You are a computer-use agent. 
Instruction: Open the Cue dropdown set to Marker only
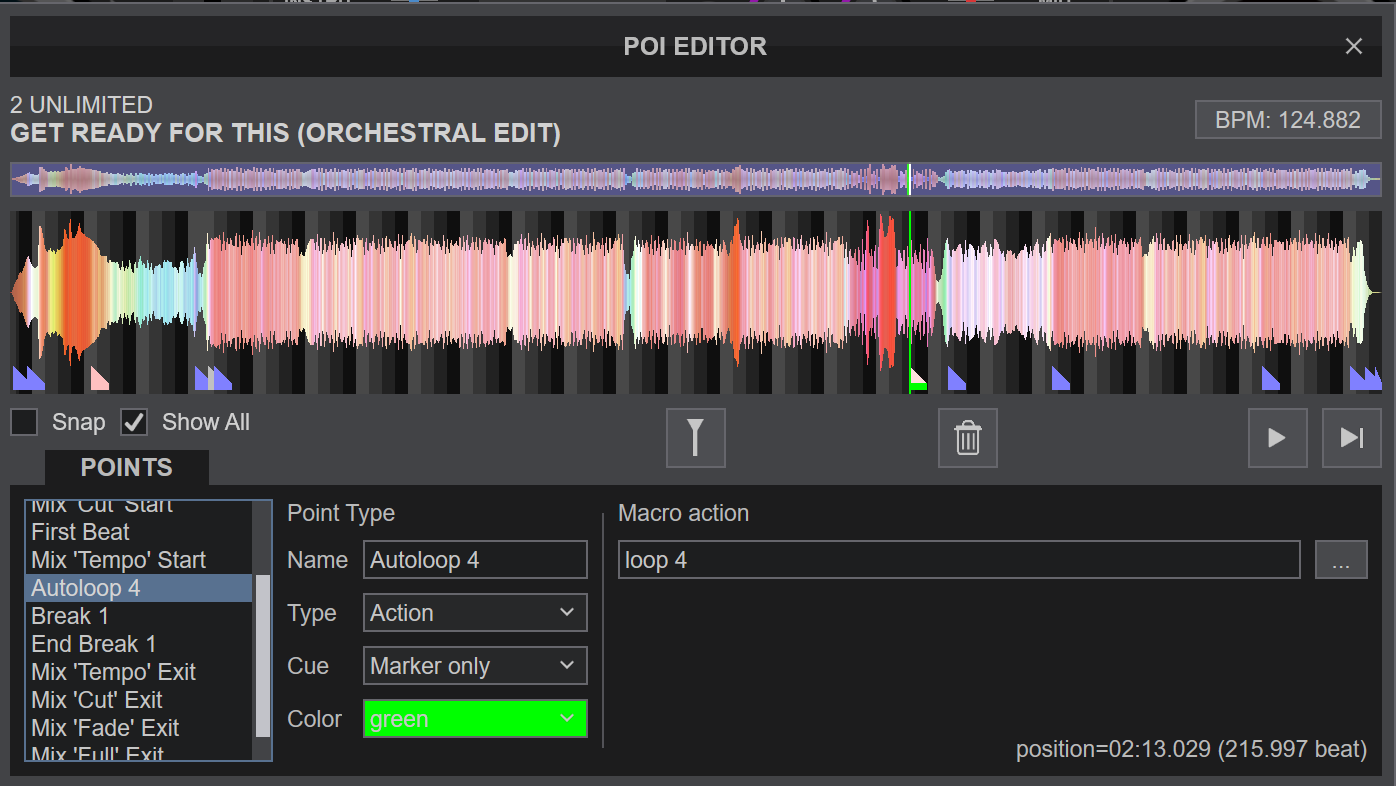tap(475, 666)
